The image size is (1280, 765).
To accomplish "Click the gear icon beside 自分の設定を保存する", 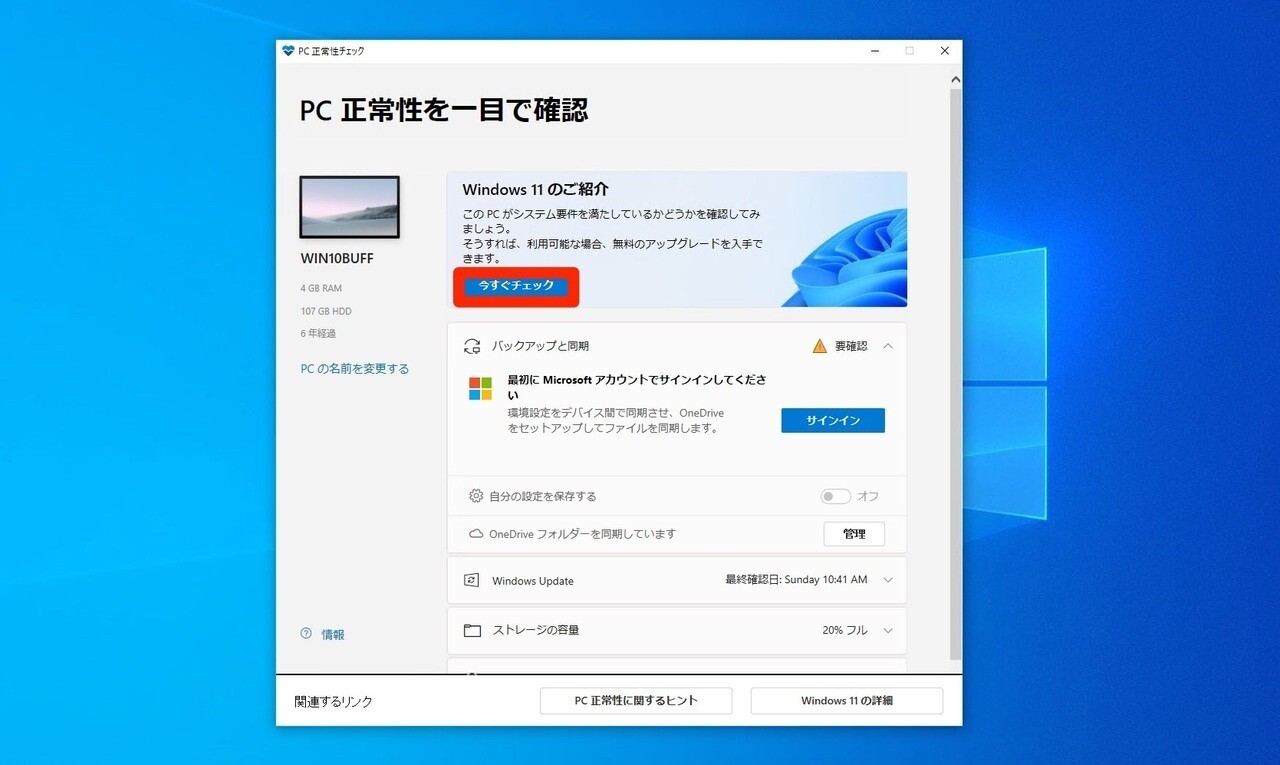I will point(476,496).
